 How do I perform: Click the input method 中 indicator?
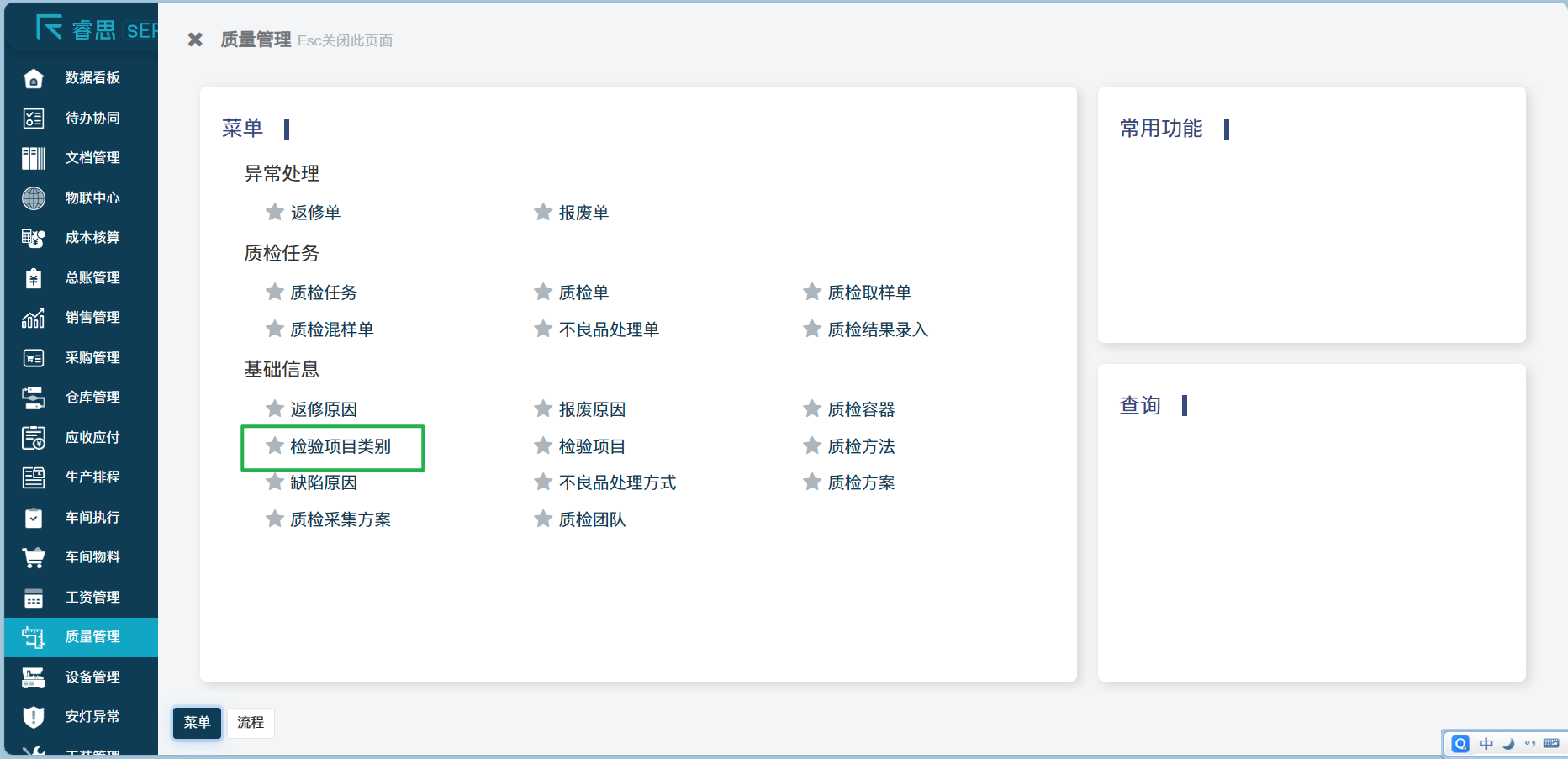coord(1486,744)
